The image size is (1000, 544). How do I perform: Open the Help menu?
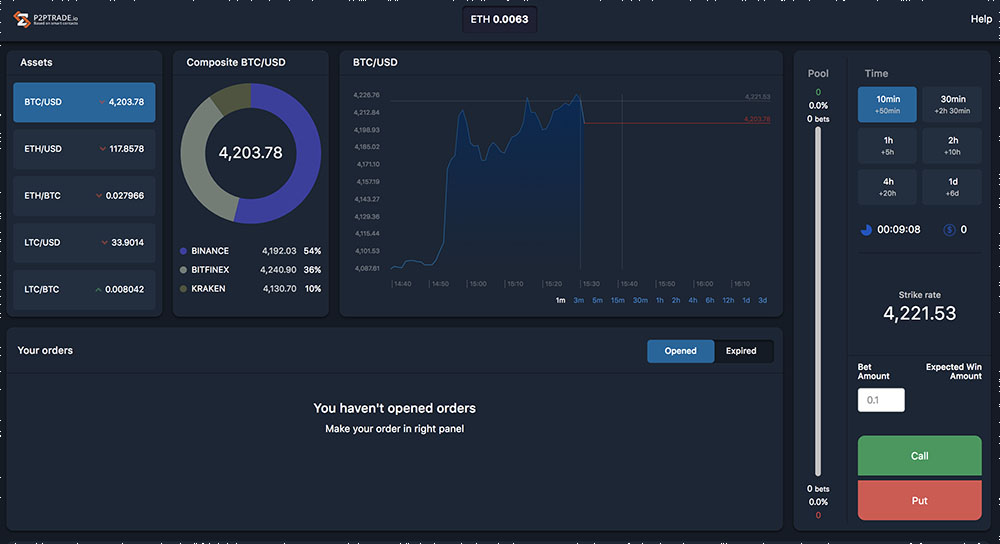980,19
